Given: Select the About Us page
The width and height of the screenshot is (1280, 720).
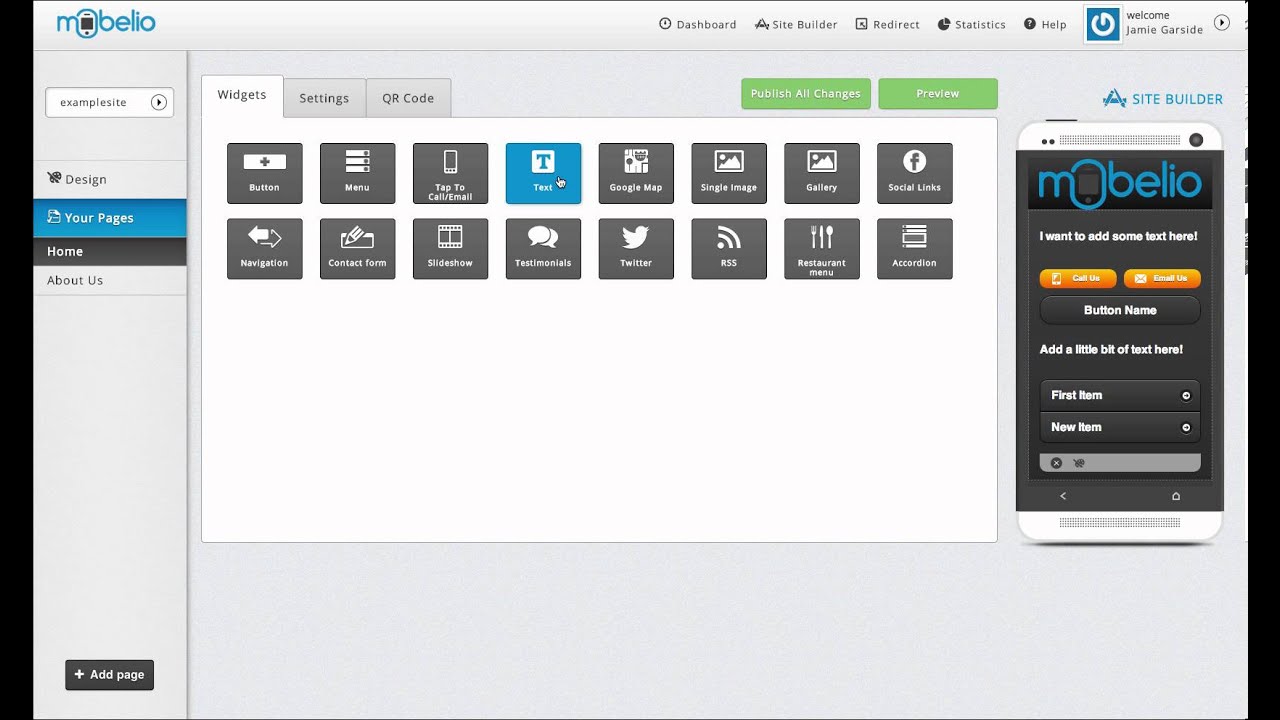Looking at the screenshot, I should click(110, 280).
